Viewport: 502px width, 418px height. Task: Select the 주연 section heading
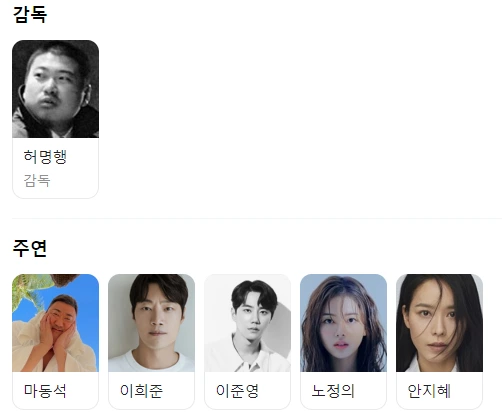pos(30,248)
